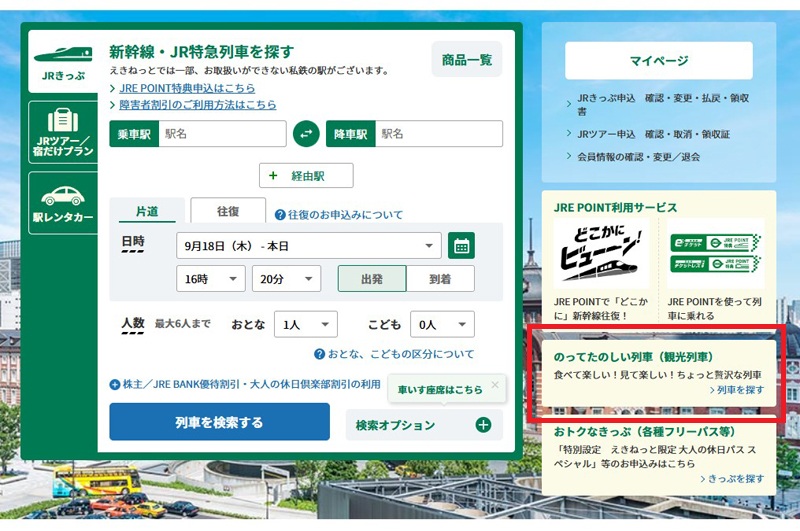Open JRE POINTで「どこかに」新幹線往復! text
Image resolution: width=800 pixels, height=531 pixels.
(x=601, y=308)
